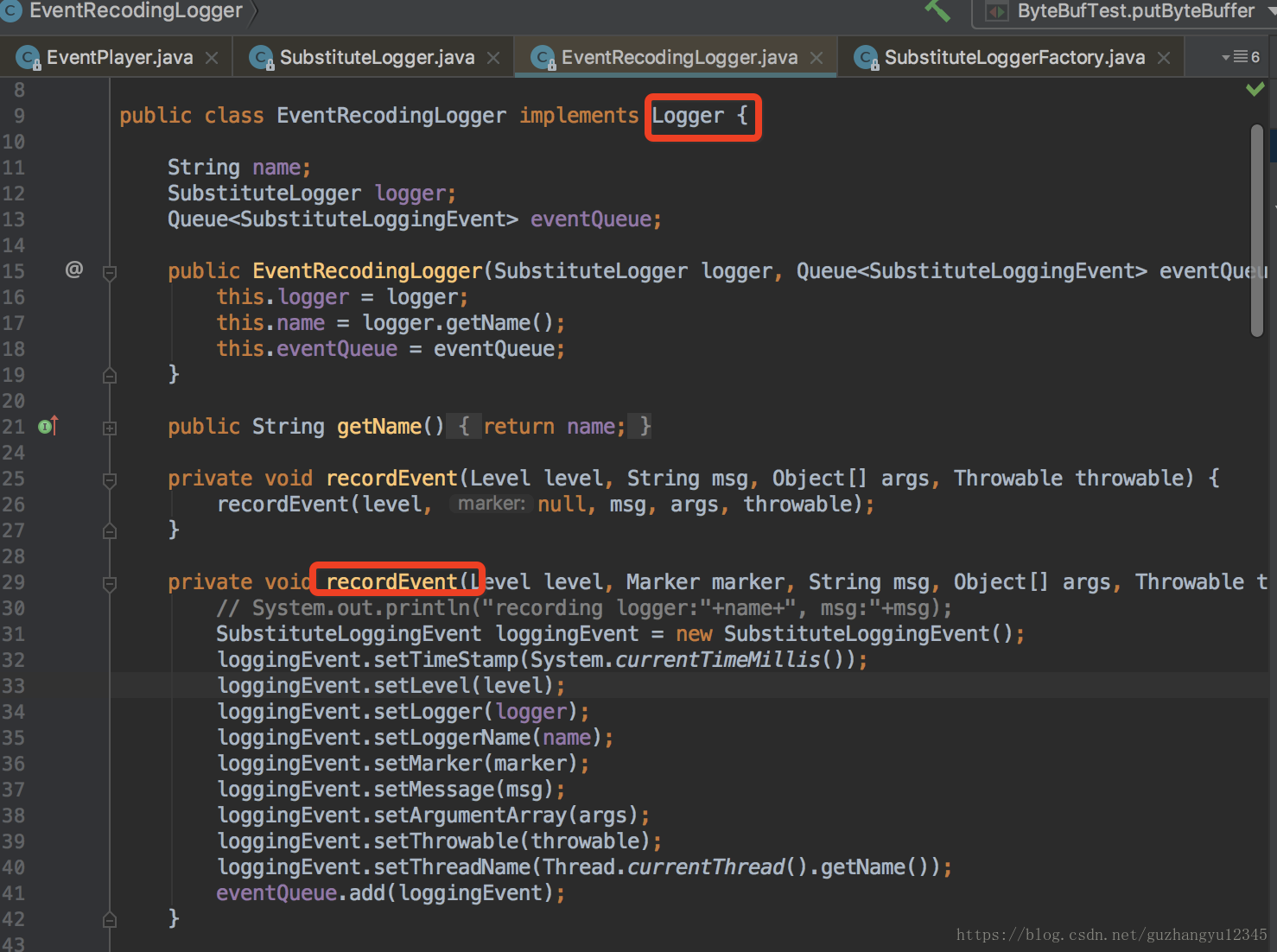Collapse the recordEvent method on line 29

coord(110,584)
